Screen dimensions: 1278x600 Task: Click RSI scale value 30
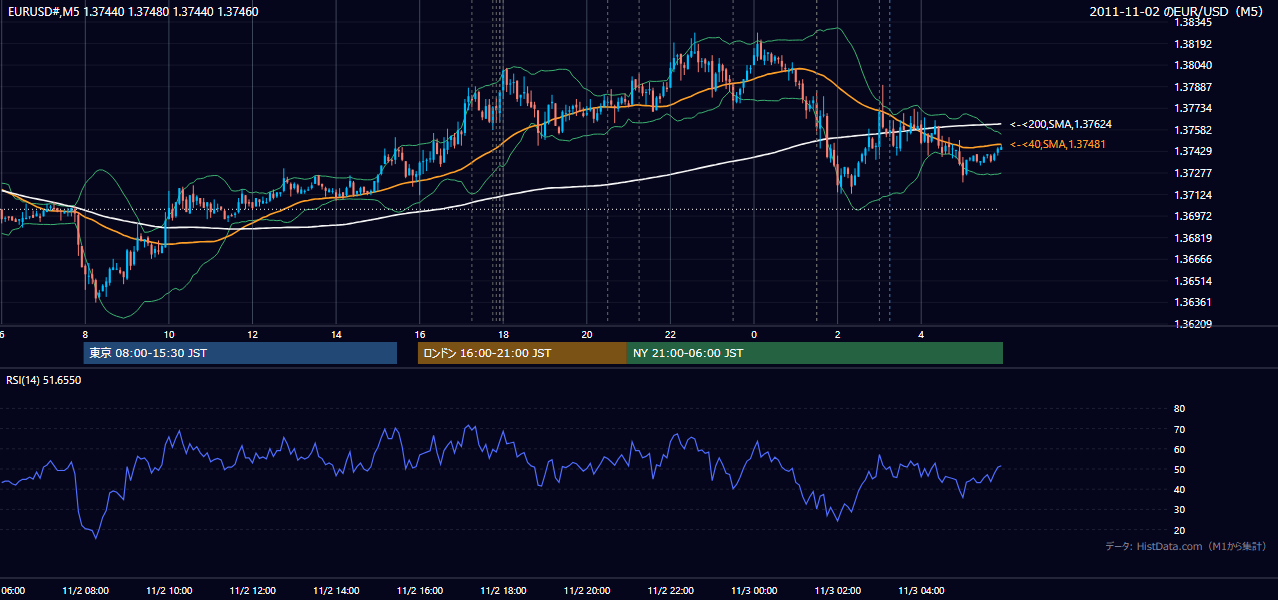[x=1179, y=510]
